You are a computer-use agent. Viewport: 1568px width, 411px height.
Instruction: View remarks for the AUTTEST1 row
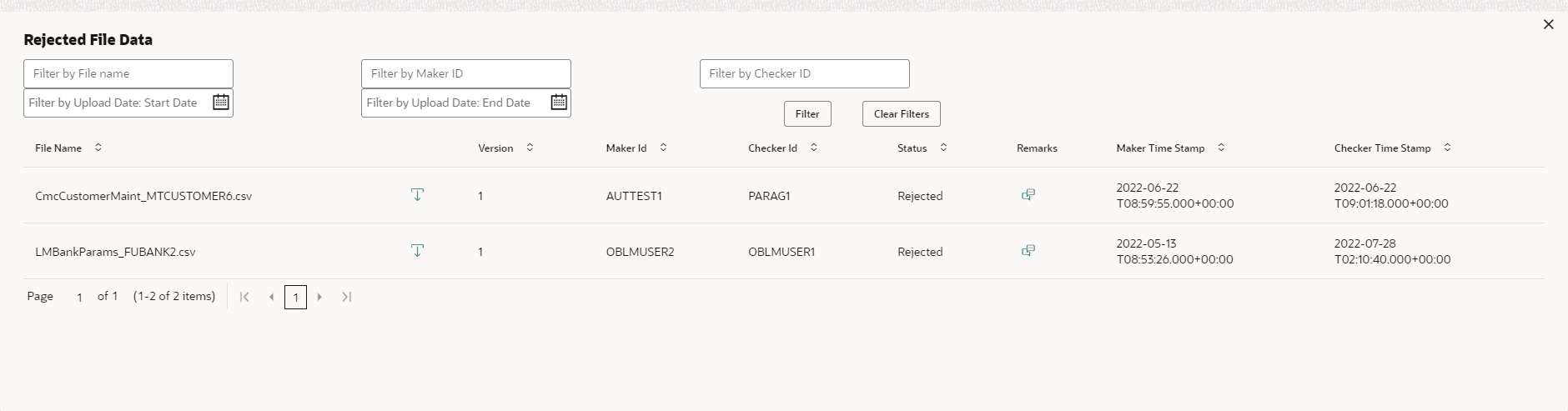point(1028,195)
